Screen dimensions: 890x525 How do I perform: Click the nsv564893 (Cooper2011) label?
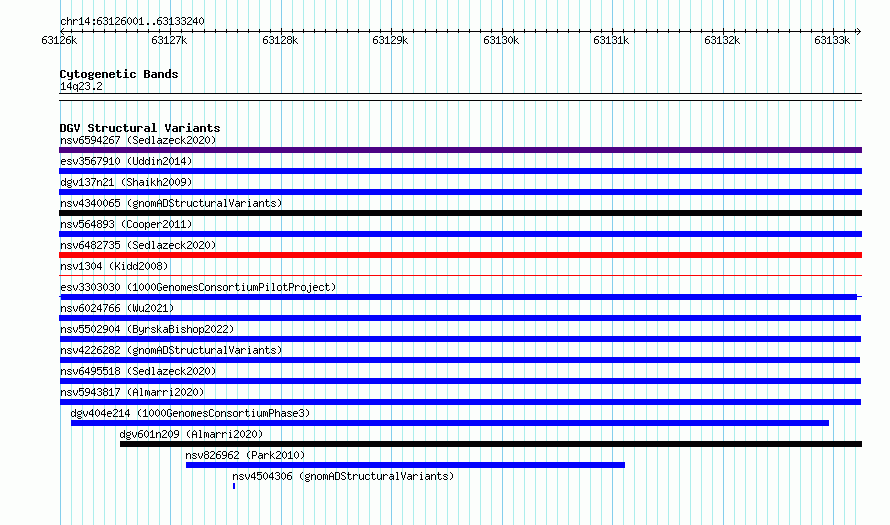(126, 224)
